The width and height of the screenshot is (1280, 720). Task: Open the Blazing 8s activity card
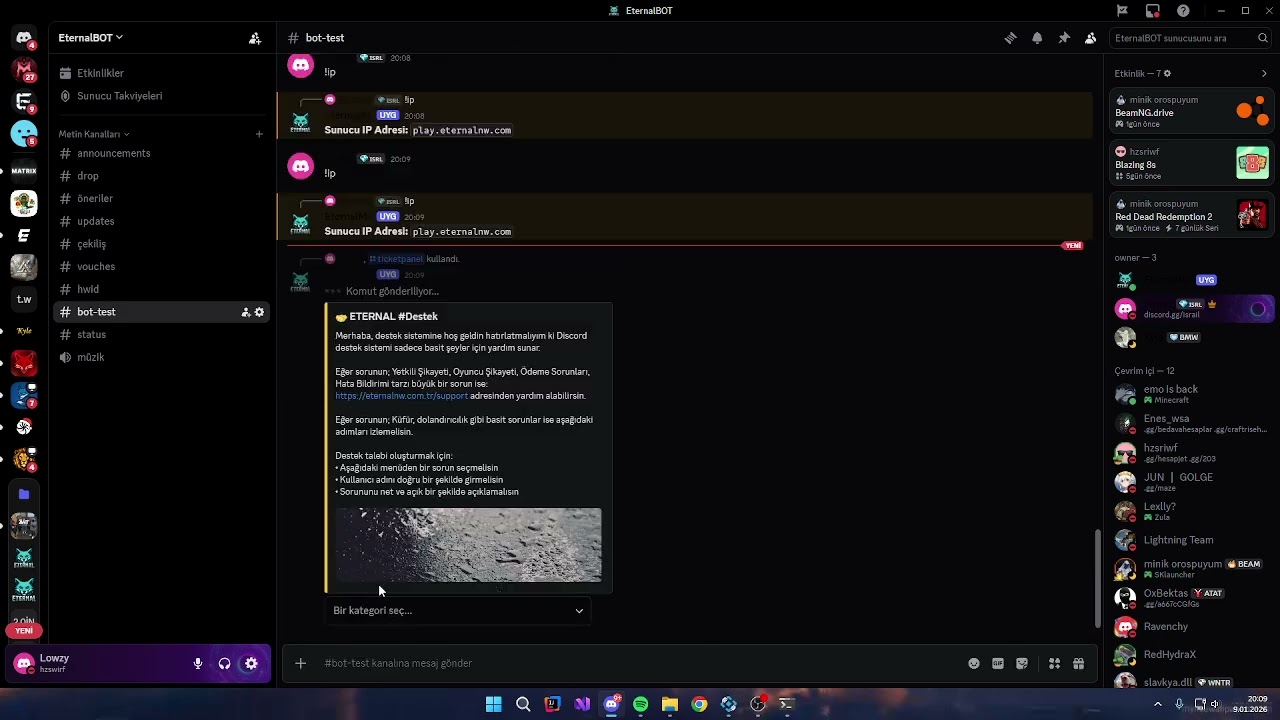[x=1192, y=164]
